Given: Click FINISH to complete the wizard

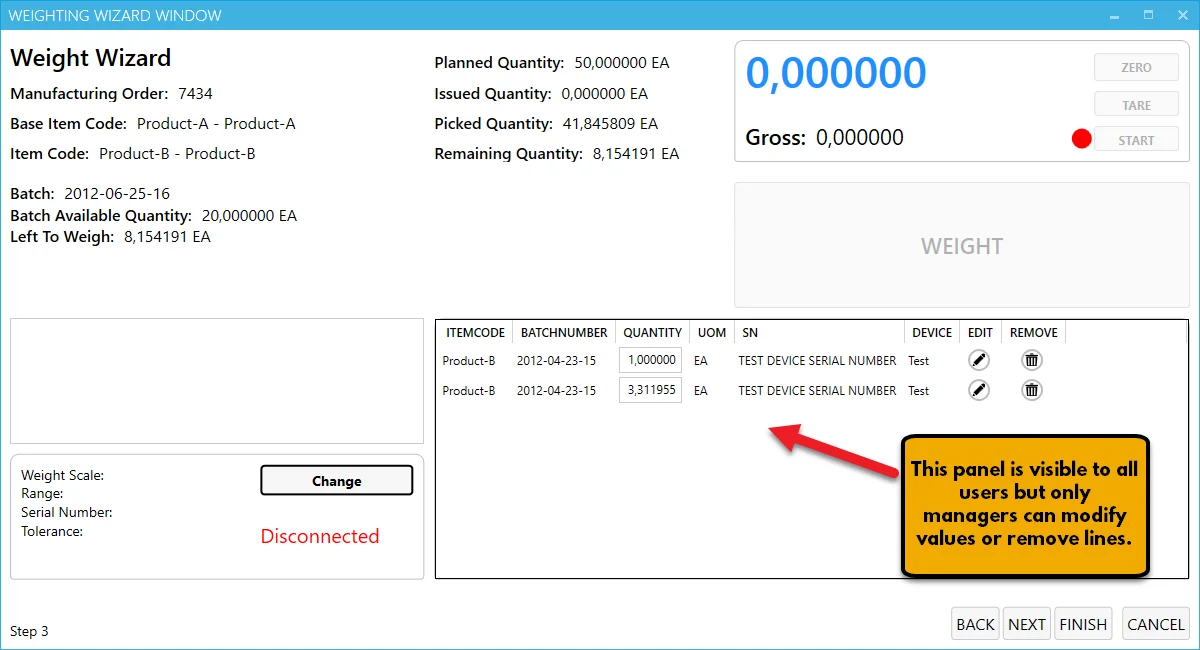Looking at the screenshot, I should [x=1083, y=624].
